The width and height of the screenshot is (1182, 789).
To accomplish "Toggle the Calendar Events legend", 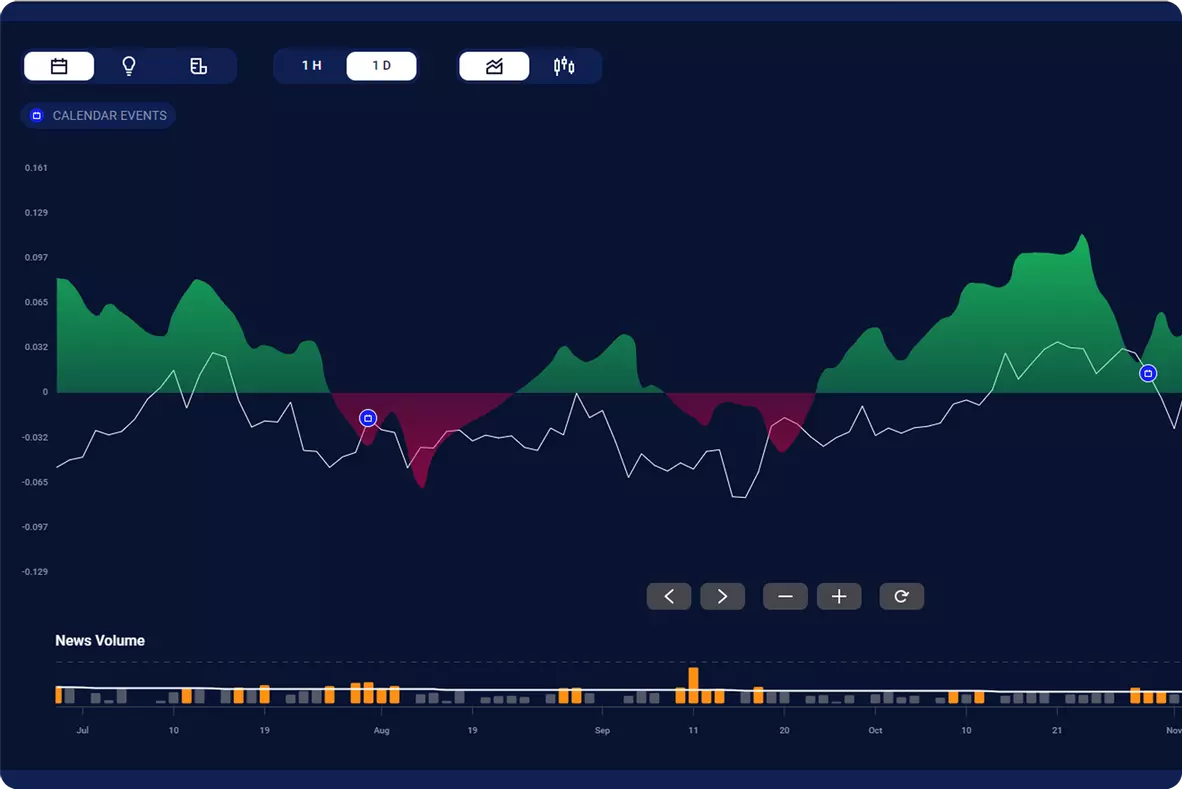I will pos(98,116).
